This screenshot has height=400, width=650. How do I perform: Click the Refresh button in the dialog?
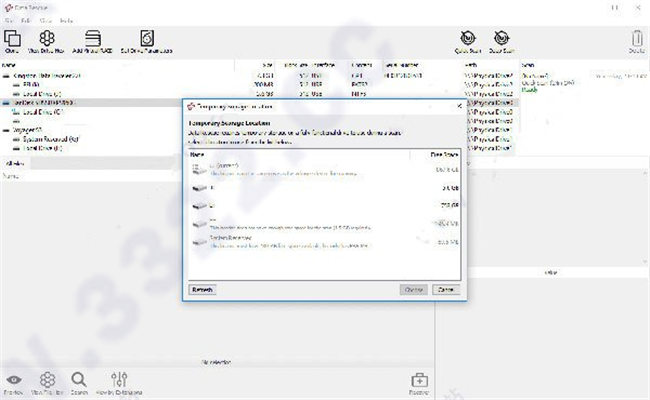[202, 289]
